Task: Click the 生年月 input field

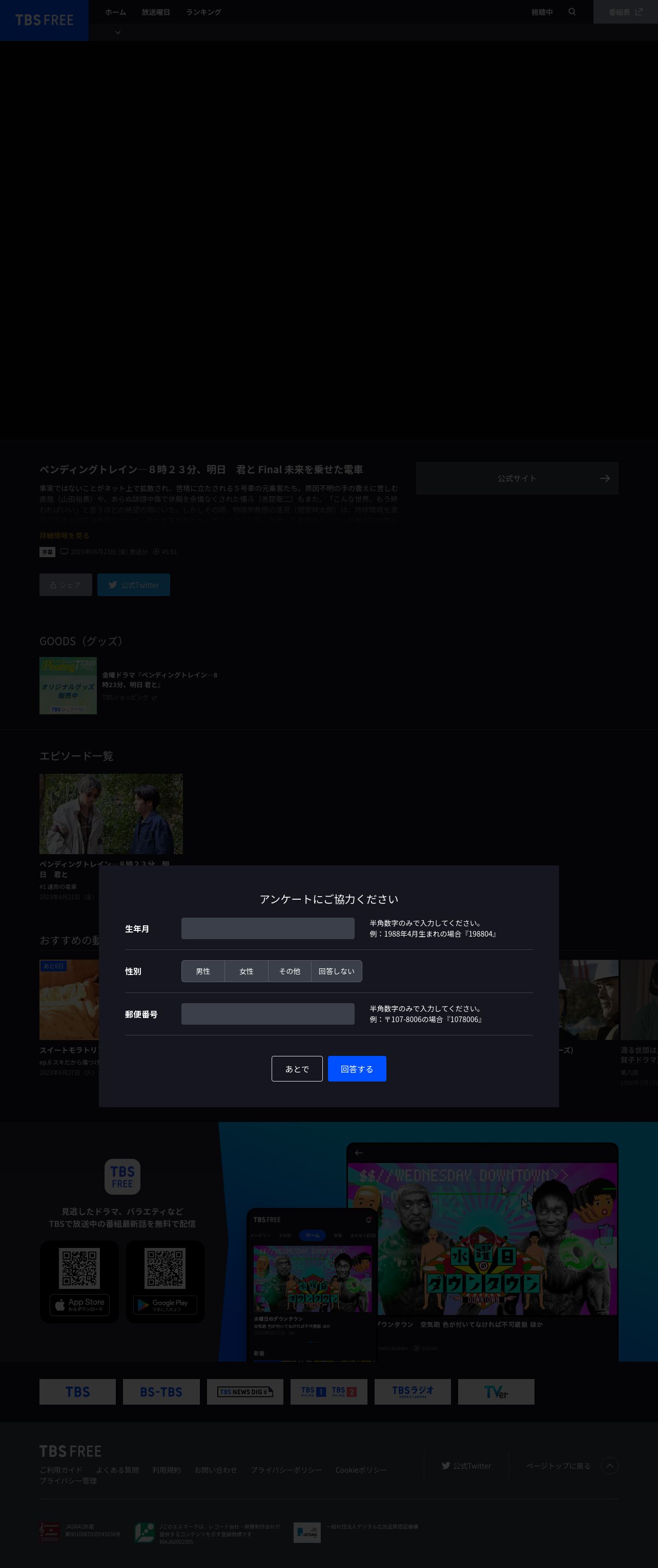Action: (x=268, y=928)
